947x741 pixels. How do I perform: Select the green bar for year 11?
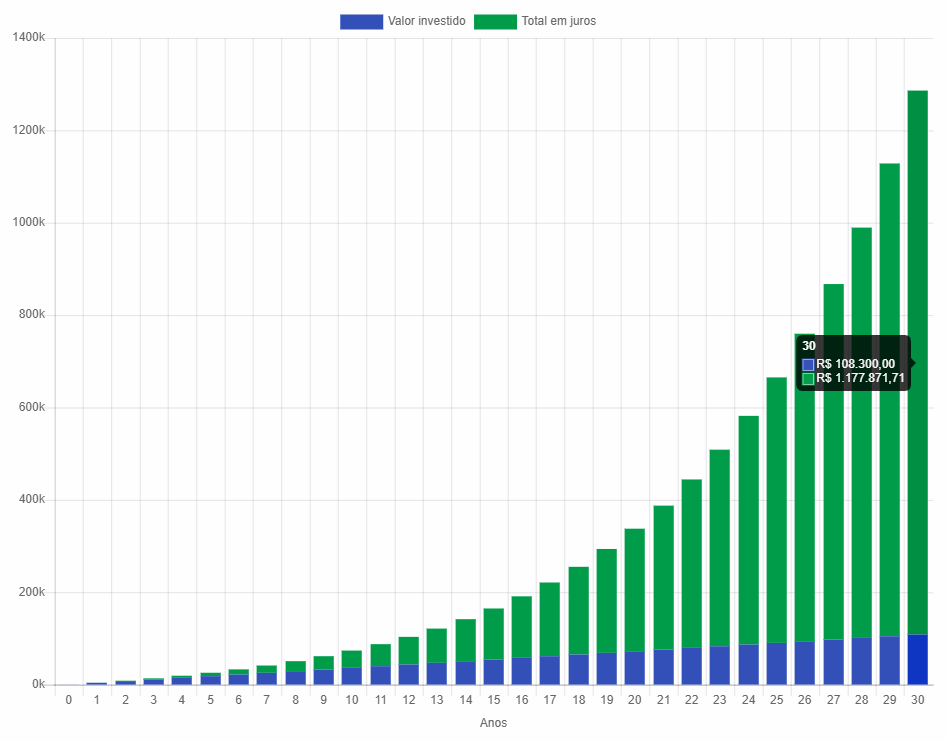(x=380, y=655)
